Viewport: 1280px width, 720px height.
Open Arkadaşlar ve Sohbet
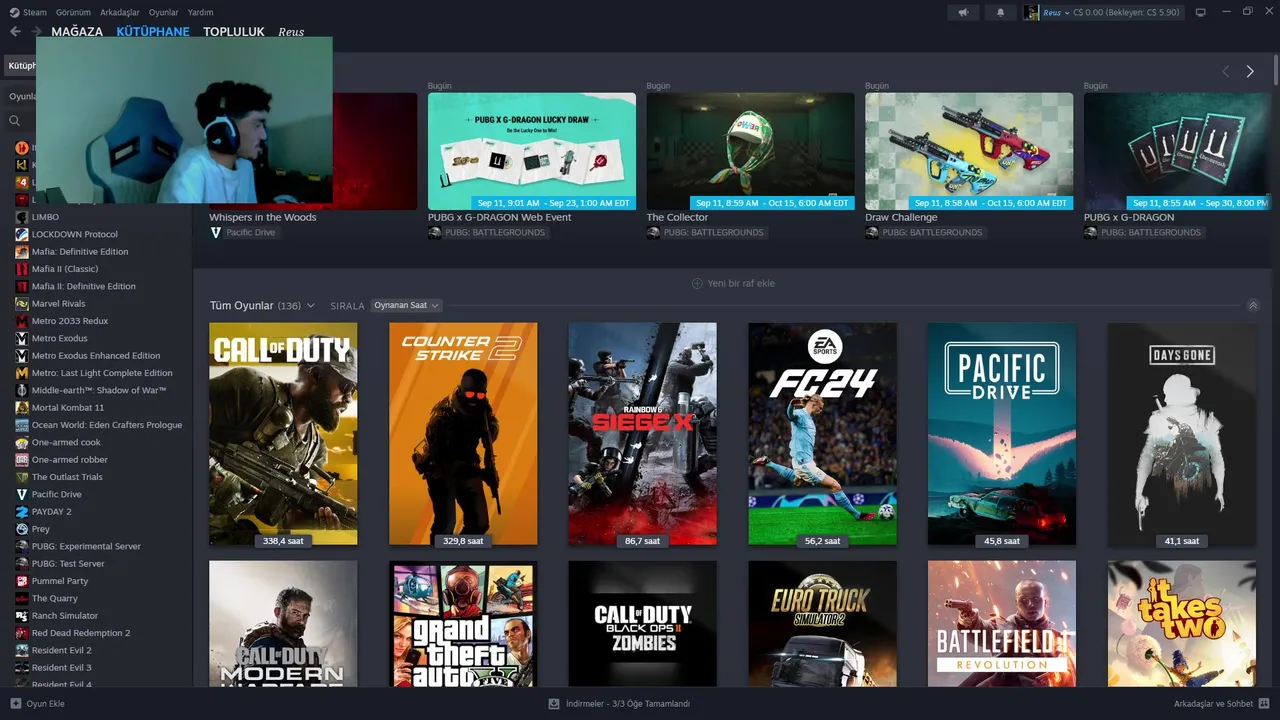pos(1222,703)
